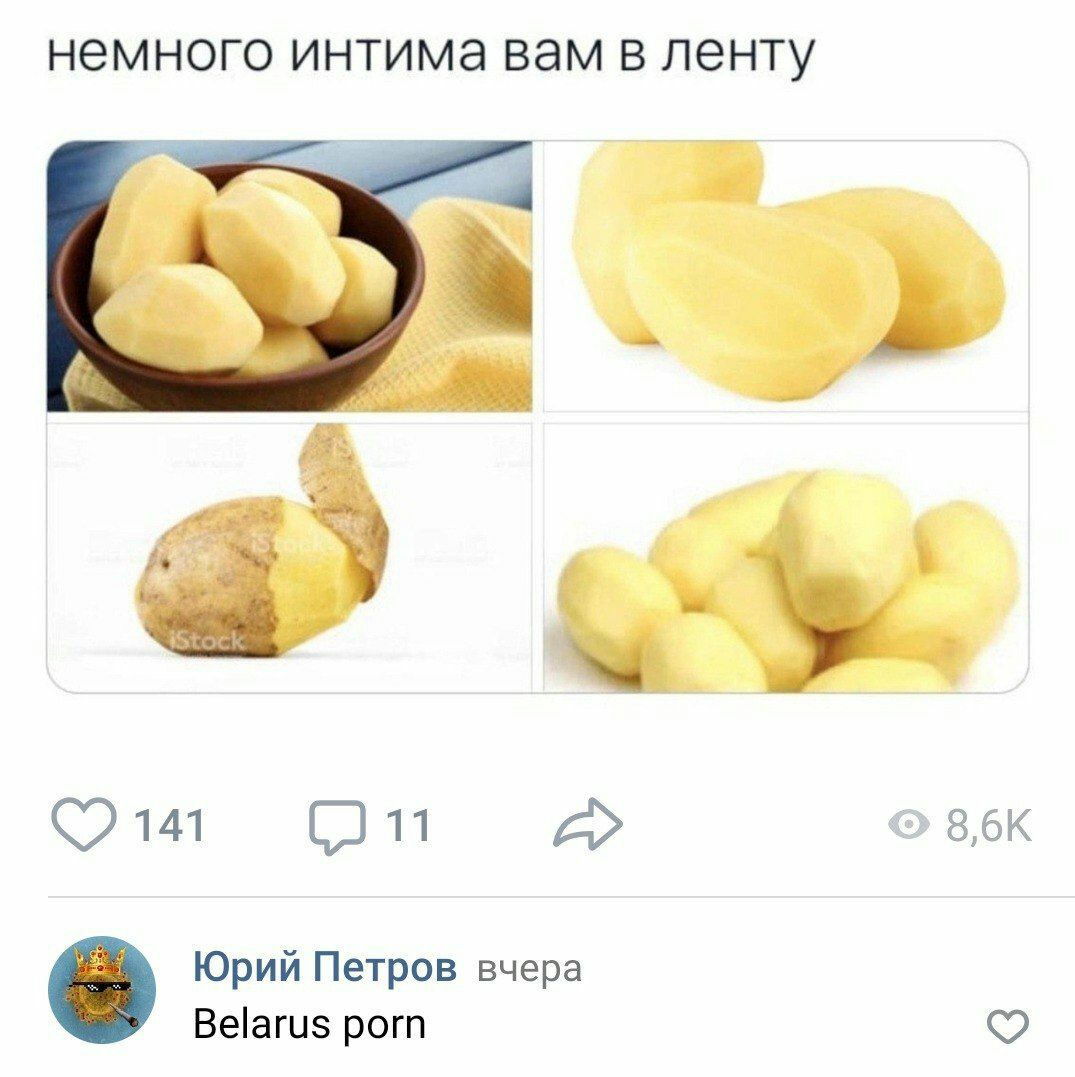1075x1077 pixels.
Task: Open comments via the speech bubble icon
Action: pyautogui.click(x=337, y=826)
